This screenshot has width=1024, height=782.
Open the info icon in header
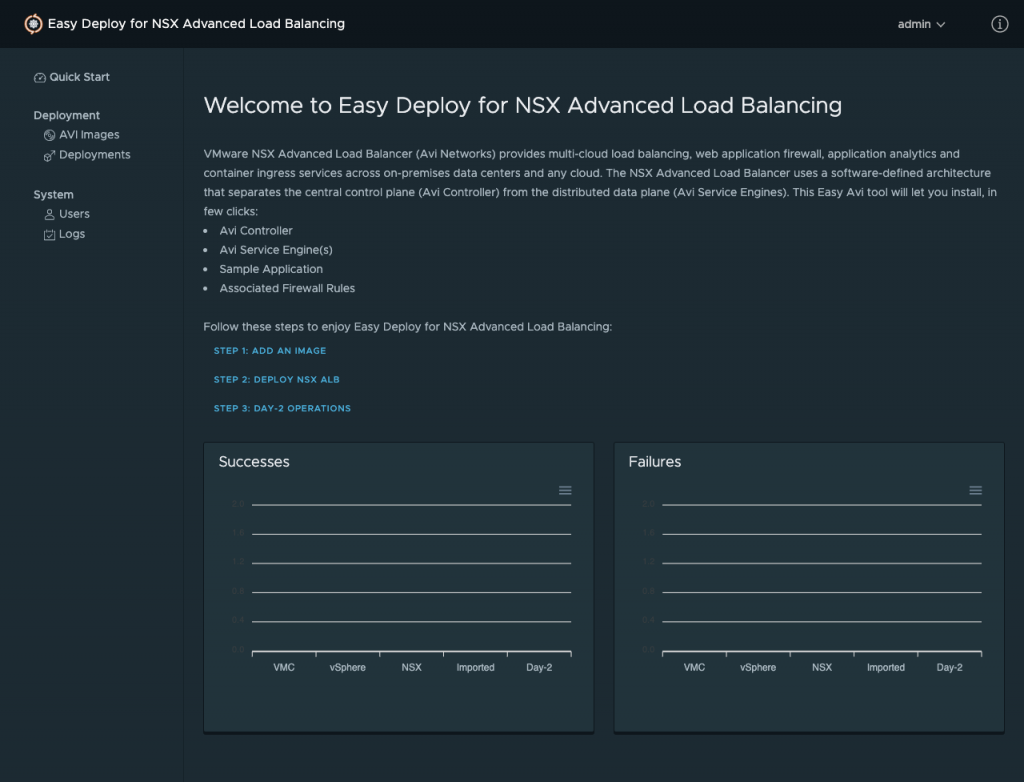pyautogui.click(x=999, y=24)
